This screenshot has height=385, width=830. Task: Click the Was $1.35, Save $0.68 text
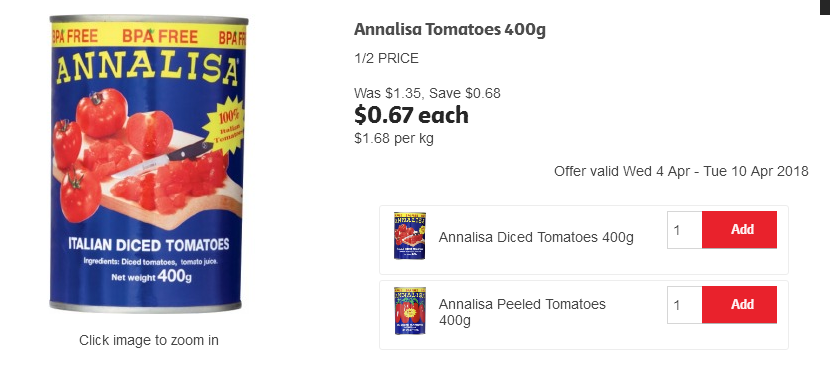tap(427, 93)
